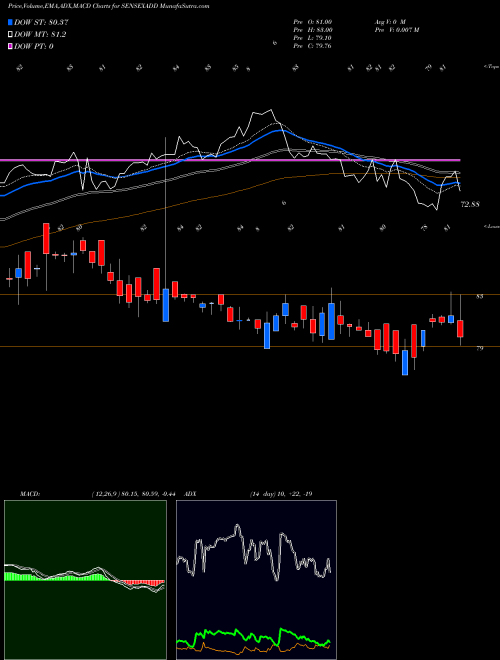Click the 'MACD:' panel heading

[x=29, y=494]
